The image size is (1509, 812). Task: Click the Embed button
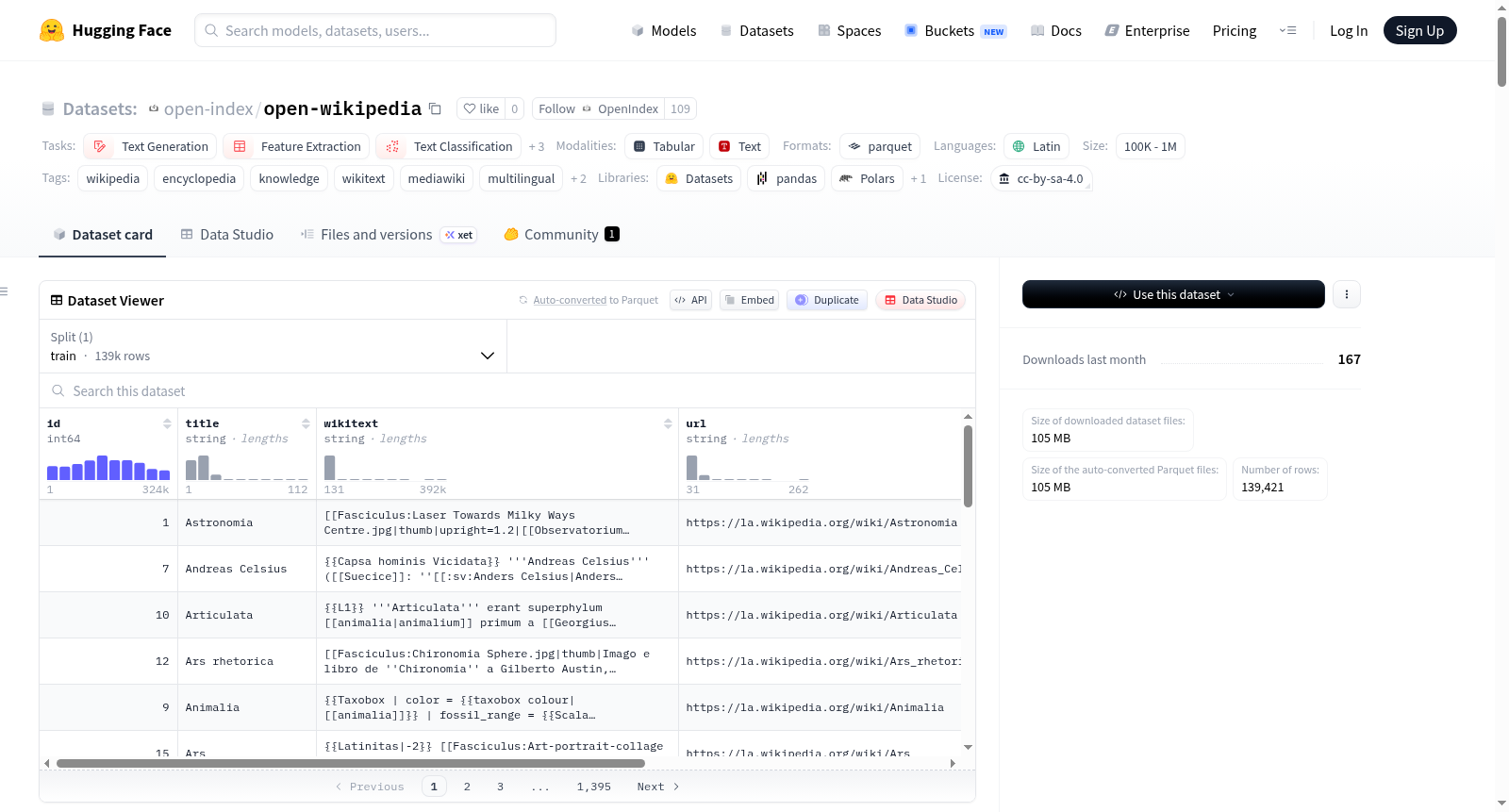tap(749, 300)
